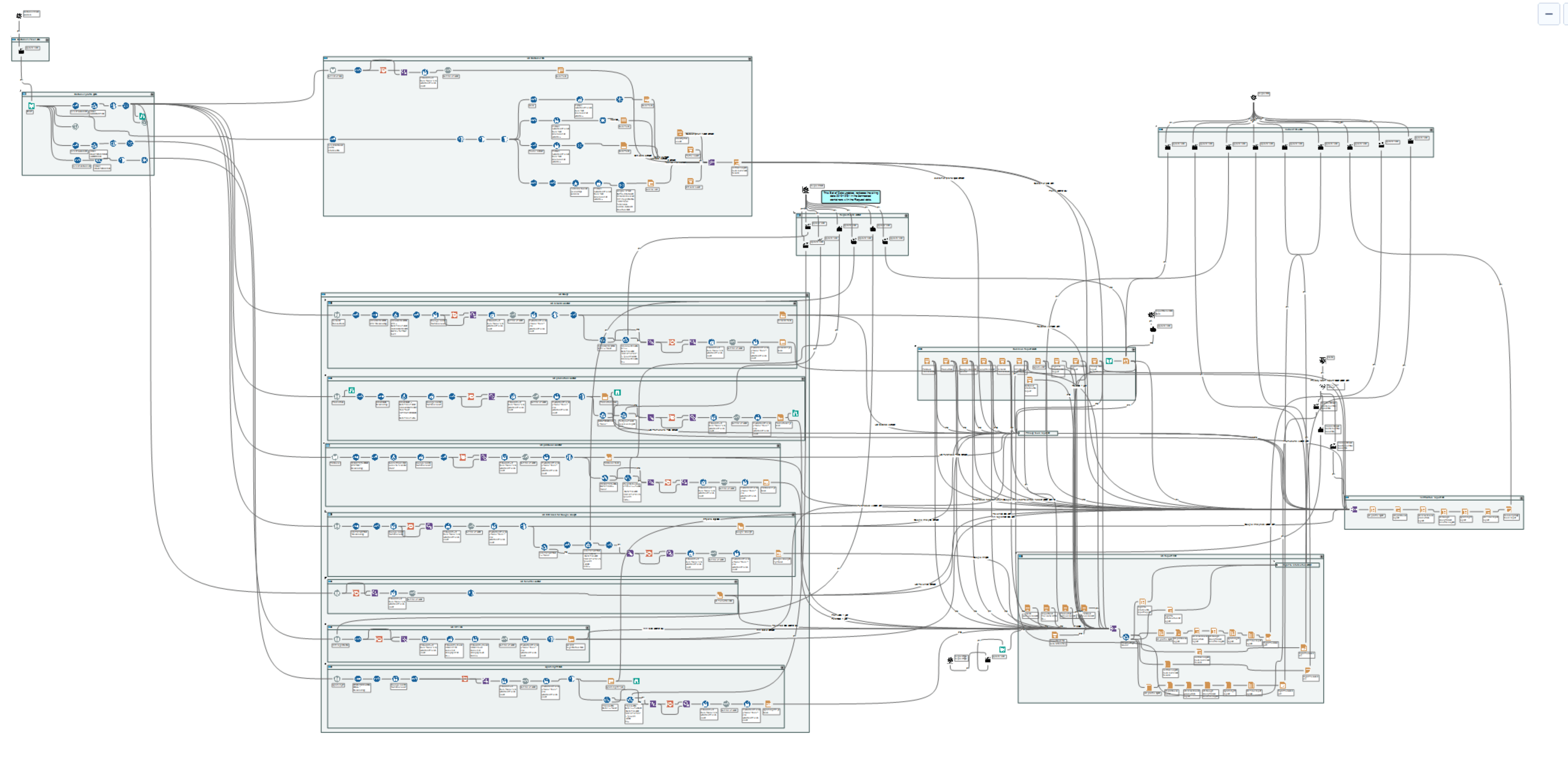Select the gear interface tool beside the cyan comment
The width and height of the screenshot is (1568, 774).
[806, 190]
